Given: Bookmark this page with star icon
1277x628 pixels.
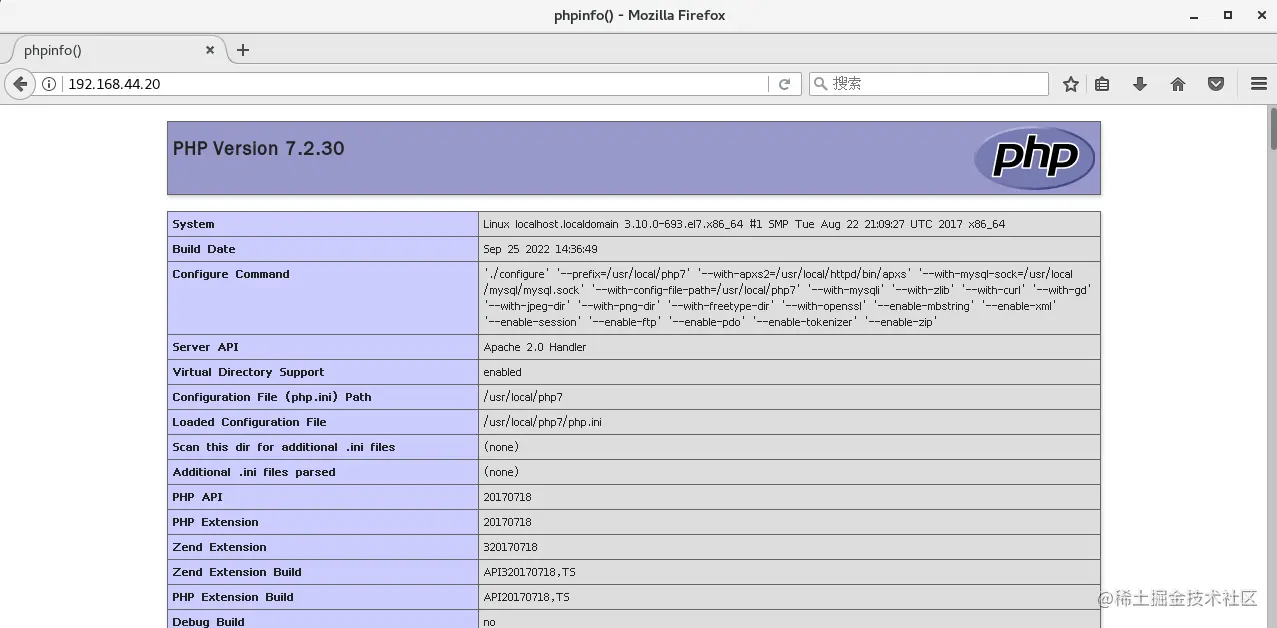Looking at the screenshot, I should tap(1071, 84).
